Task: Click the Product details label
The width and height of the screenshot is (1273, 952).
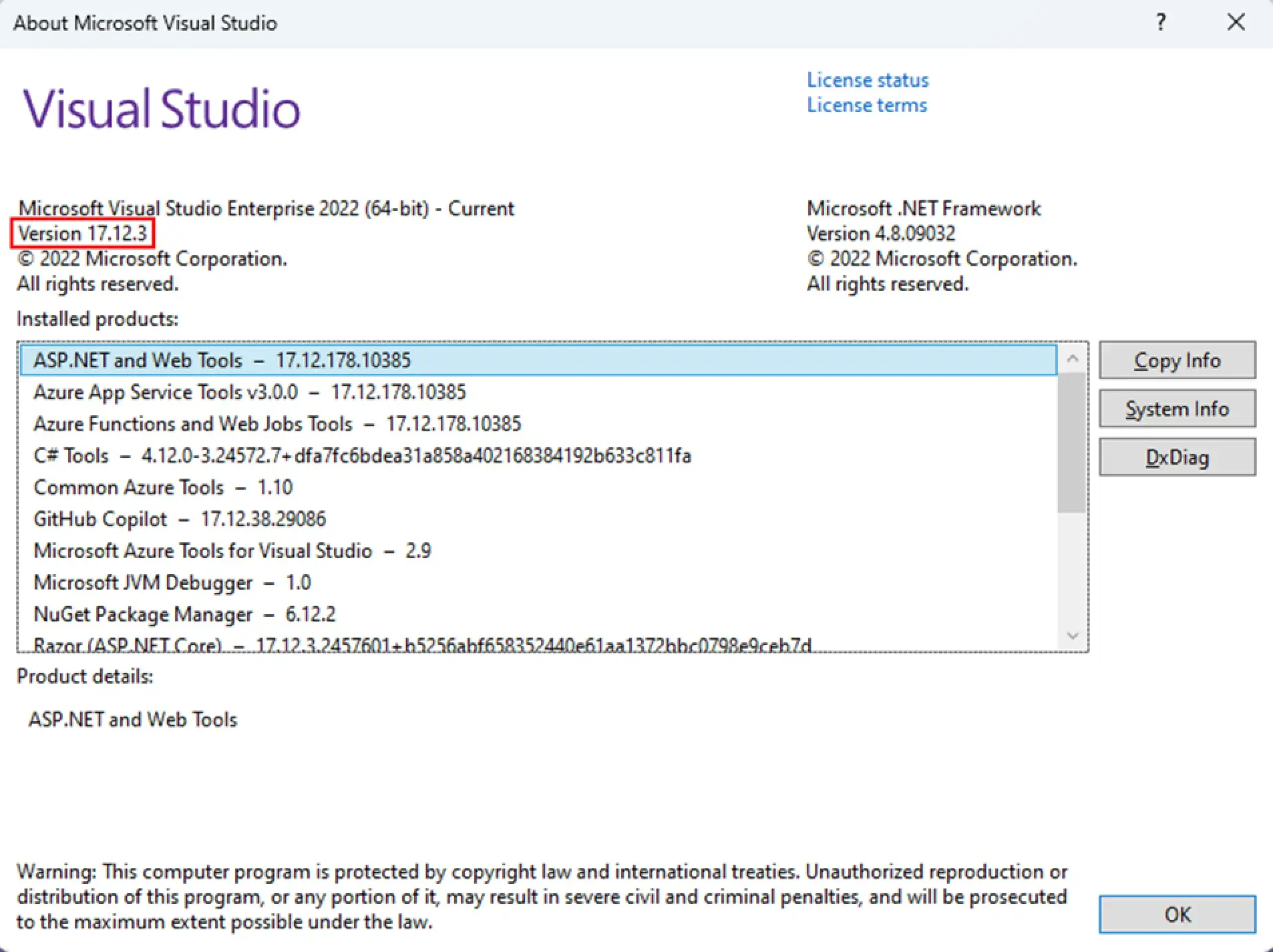Action: tap(85, 676)
